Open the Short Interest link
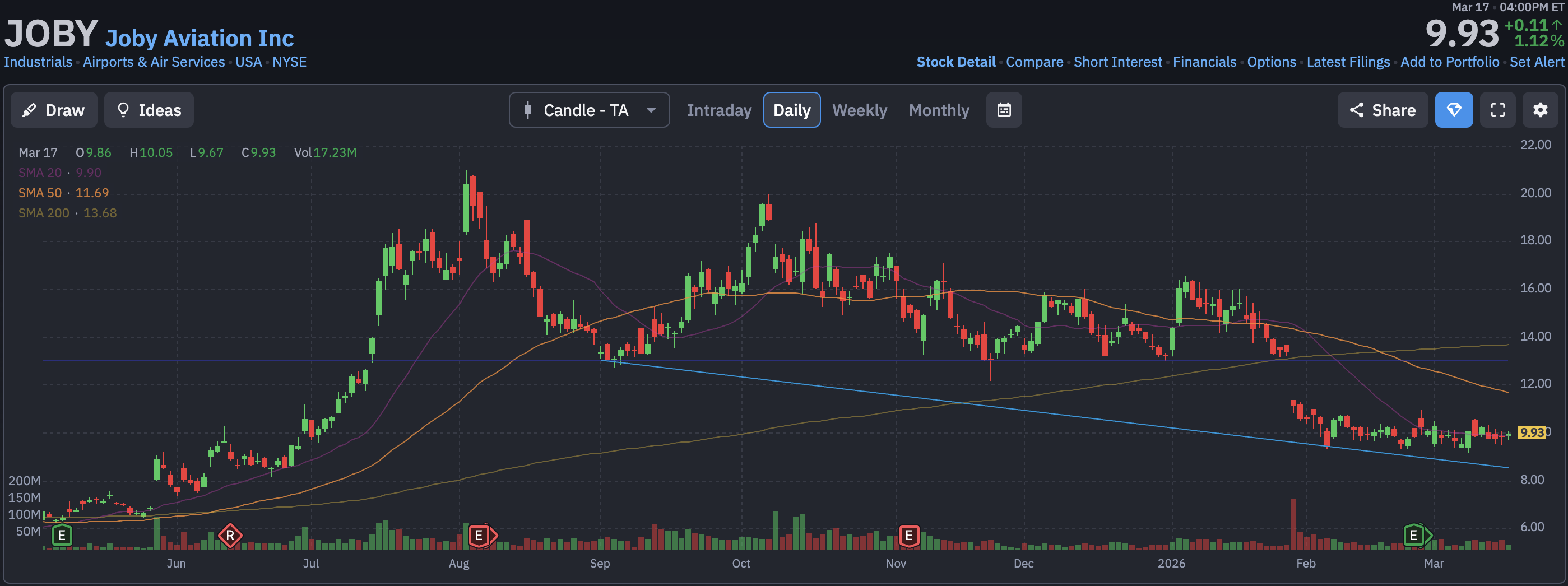Viewport: 1568px width, 586px height. (x=1117, y=62)
